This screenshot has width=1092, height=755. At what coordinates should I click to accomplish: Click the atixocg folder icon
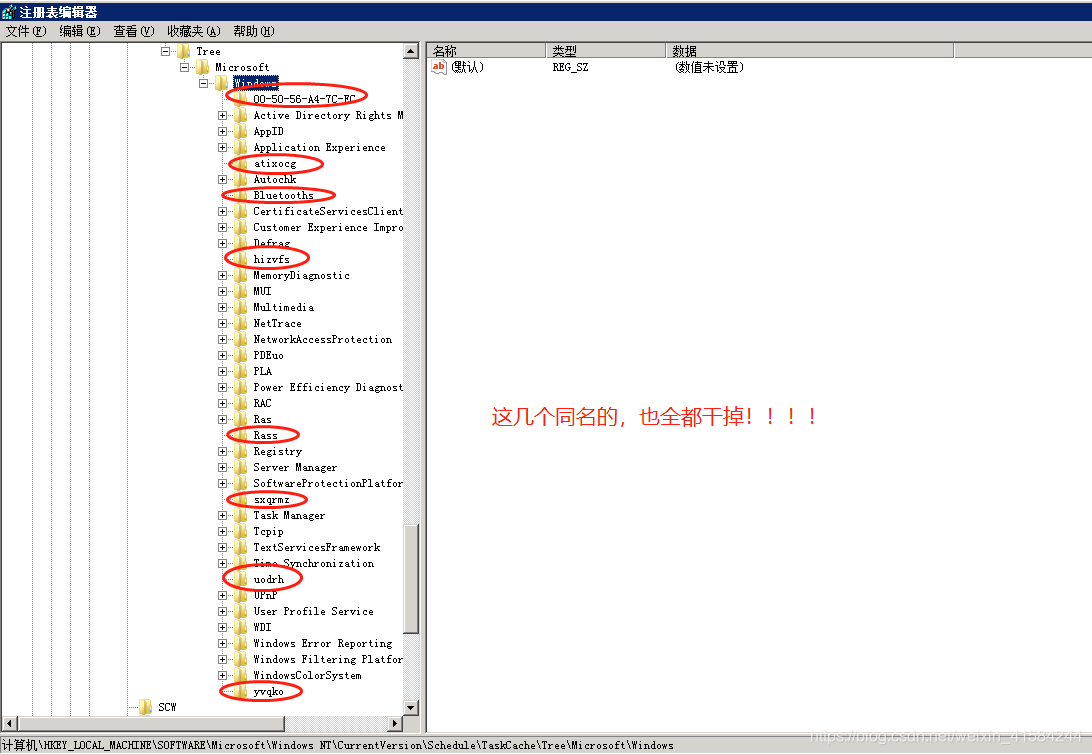241,163
